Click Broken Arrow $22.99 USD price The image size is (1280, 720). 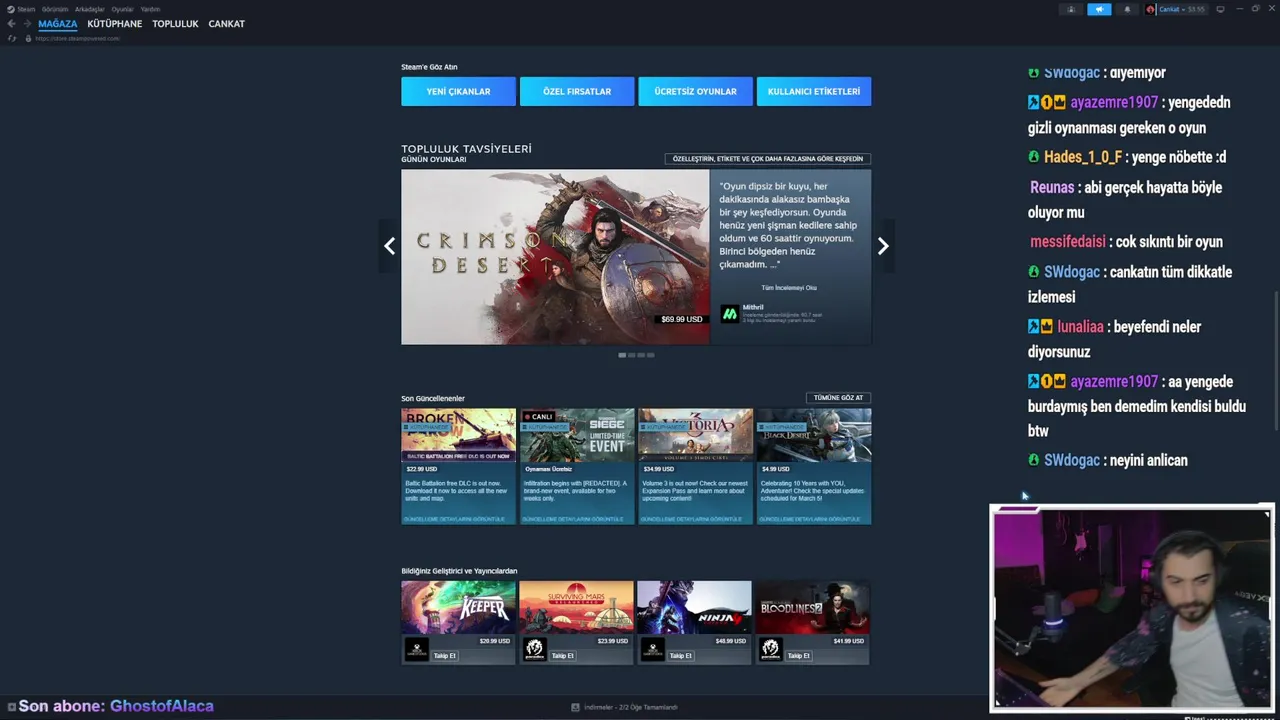coord(422,469)
